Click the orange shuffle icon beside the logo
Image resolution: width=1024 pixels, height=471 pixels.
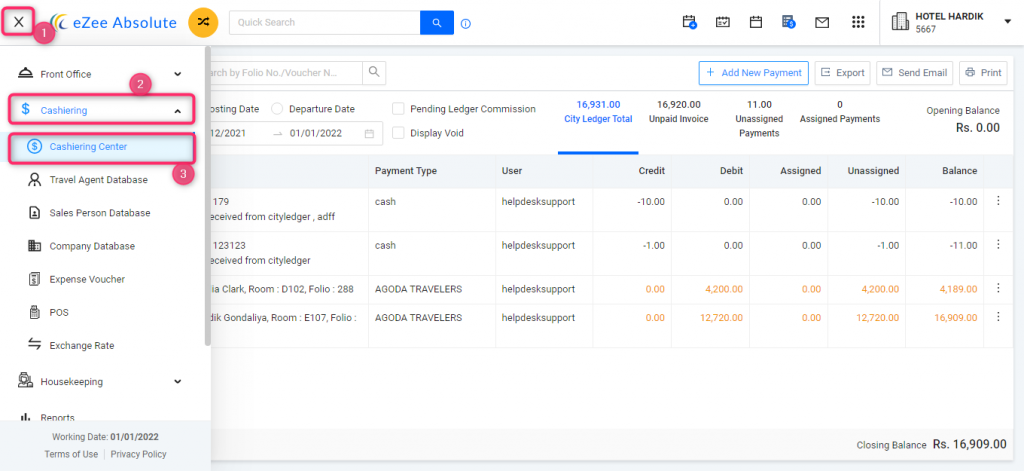203,22
